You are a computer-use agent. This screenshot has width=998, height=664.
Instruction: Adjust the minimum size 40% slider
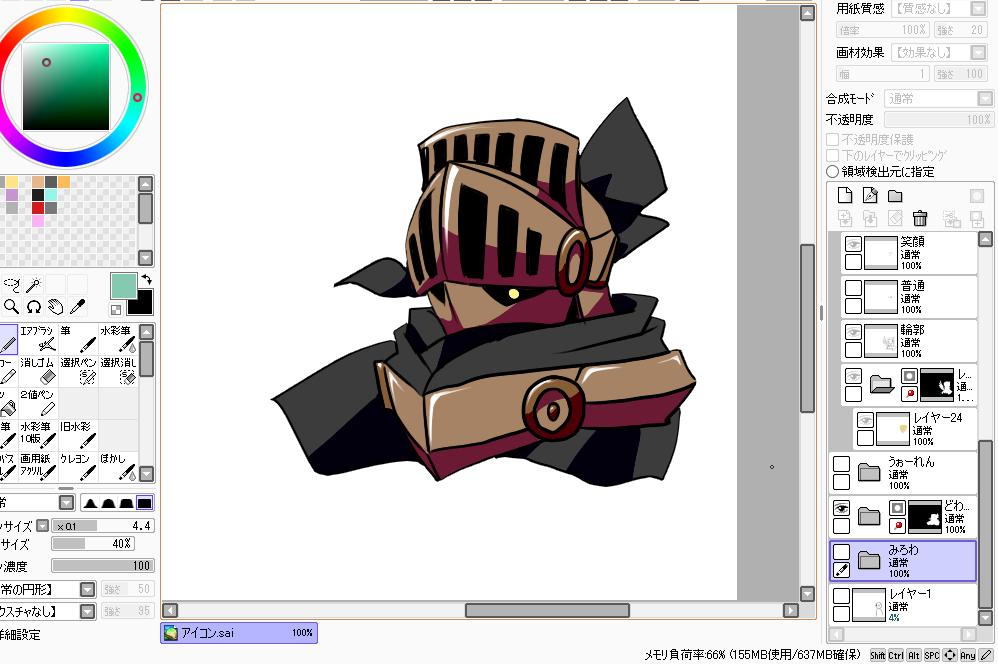(x=93, y=544)
